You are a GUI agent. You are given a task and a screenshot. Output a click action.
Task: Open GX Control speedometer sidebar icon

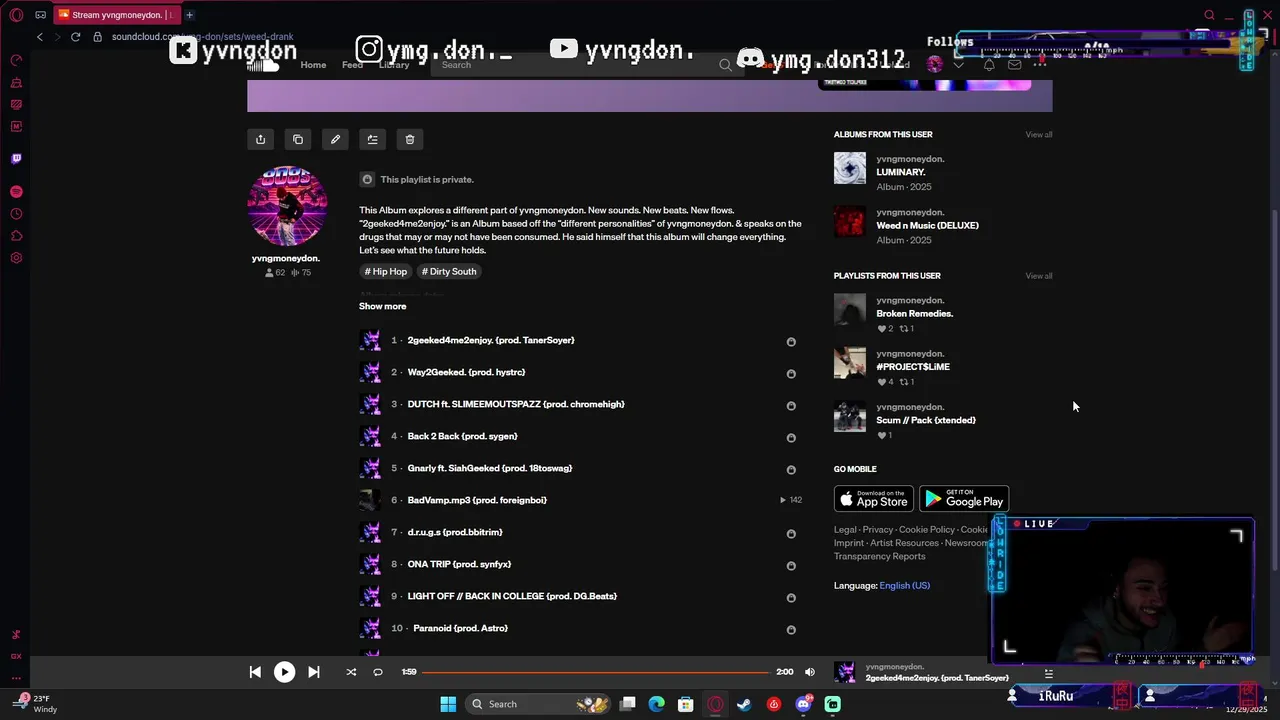[16, 60]
